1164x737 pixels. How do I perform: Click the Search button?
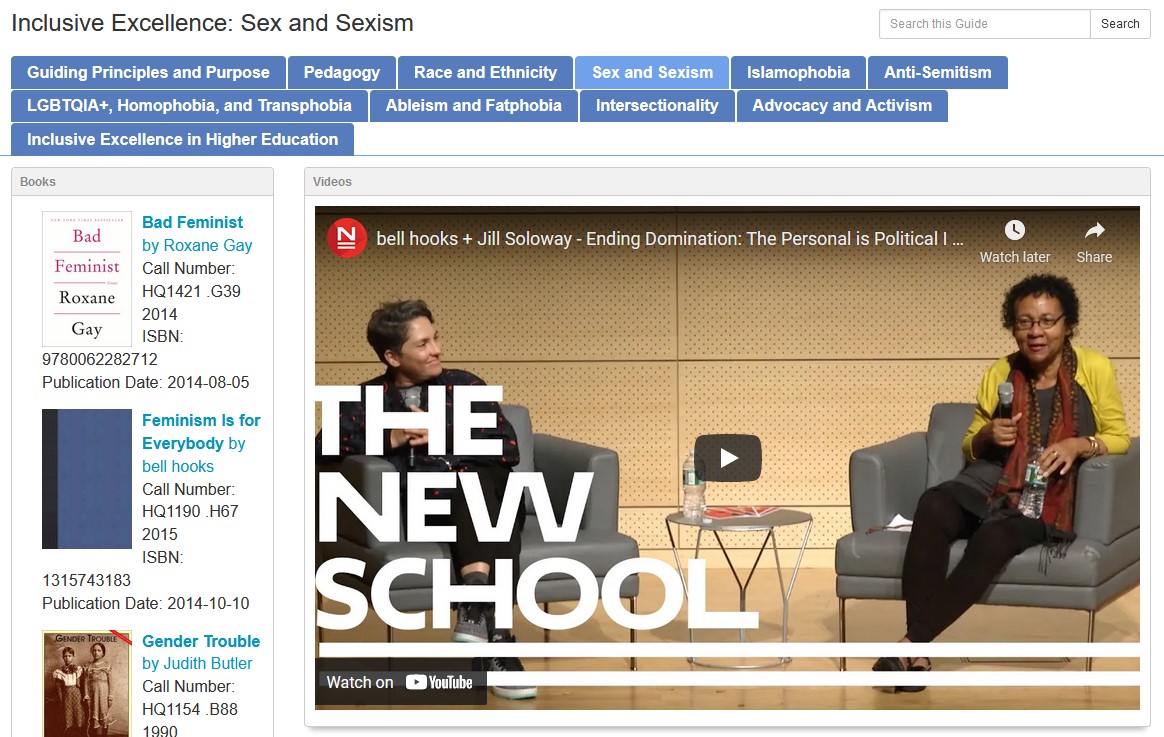[x=1120, y=24]
